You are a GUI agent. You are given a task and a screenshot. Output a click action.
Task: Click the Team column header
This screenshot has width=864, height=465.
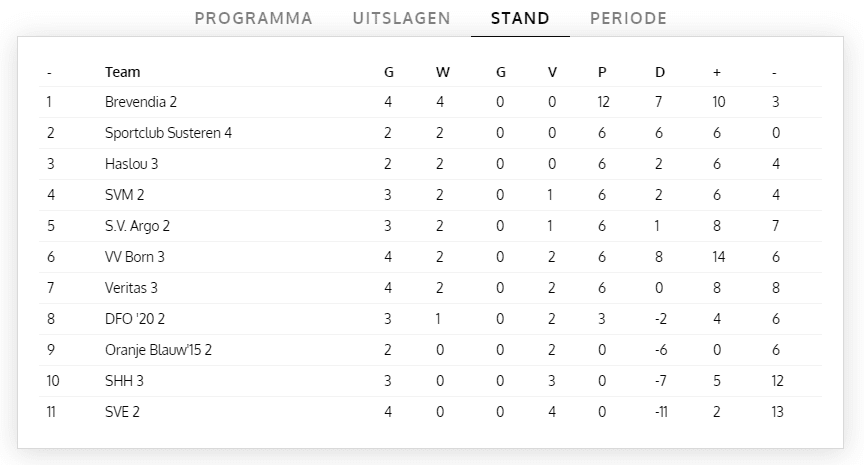(x=122, y=72)
